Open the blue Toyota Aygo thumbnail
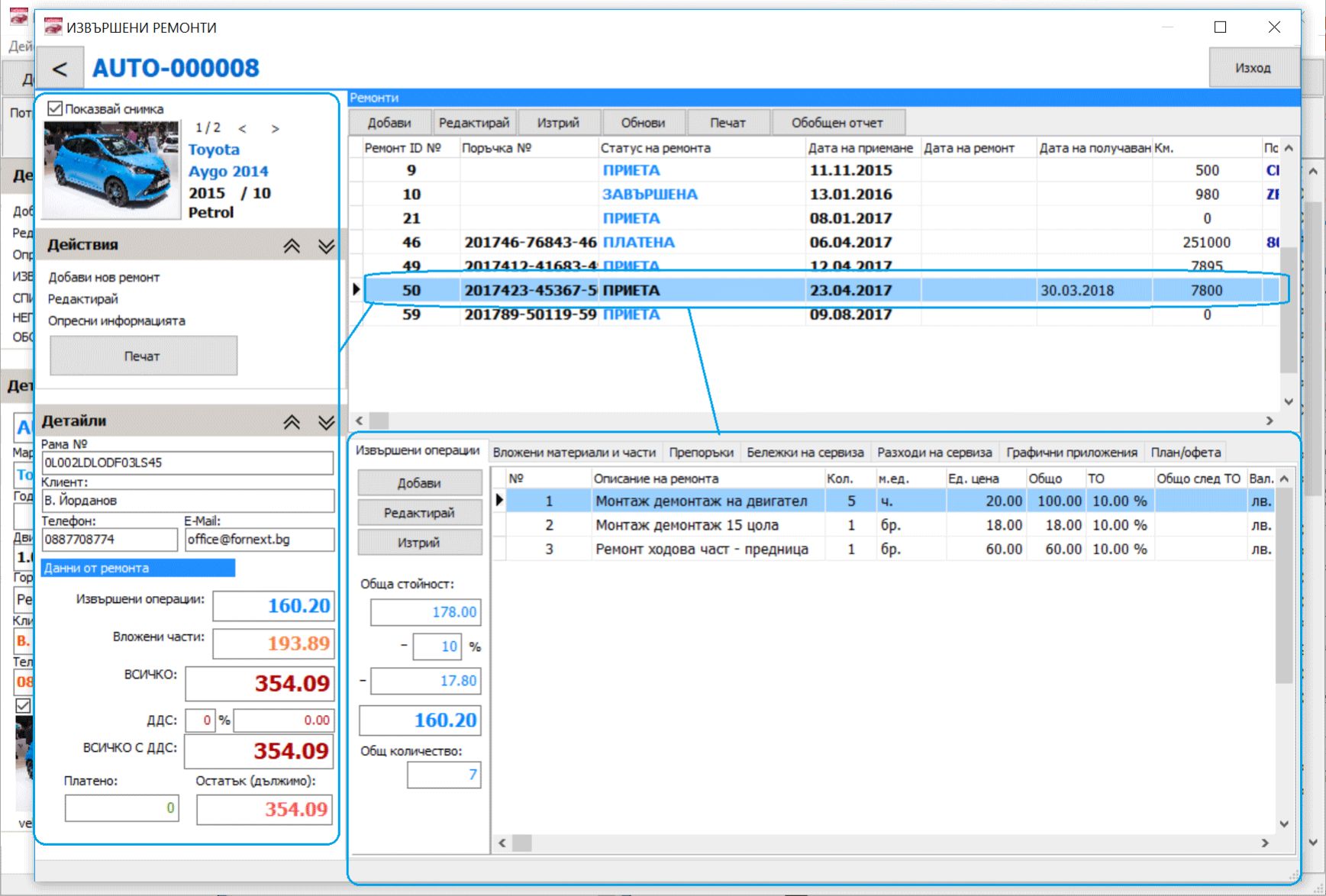 pyautogui.click(x=110, y=169)
